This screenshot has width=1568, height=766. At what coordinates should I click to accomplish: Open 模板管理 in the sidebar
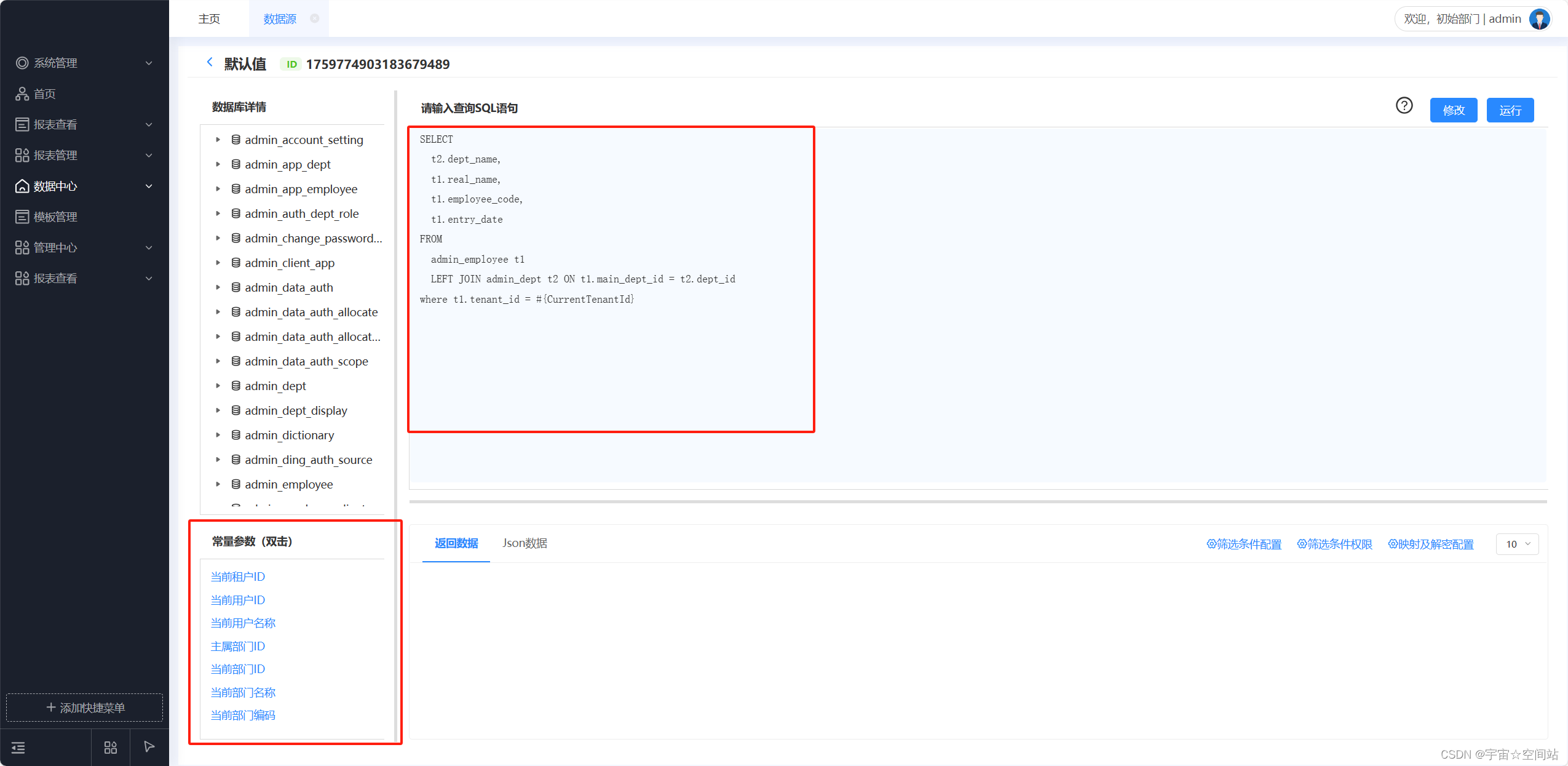pyautogui.click(x=55, y=217)
